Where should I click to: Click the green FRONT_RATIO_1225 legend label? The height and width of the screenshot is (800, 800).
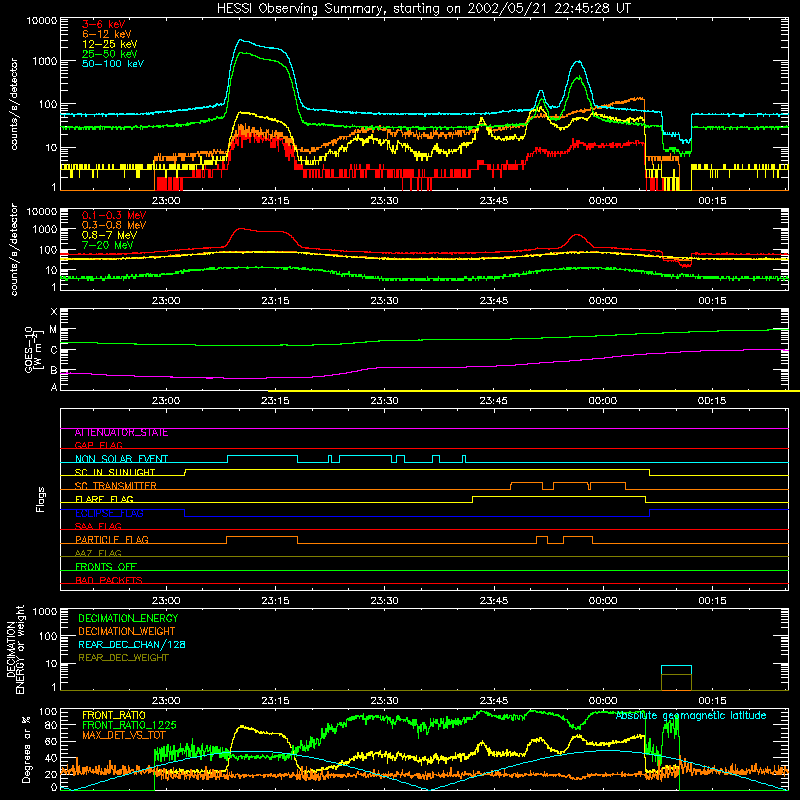(x=129, y=725)
